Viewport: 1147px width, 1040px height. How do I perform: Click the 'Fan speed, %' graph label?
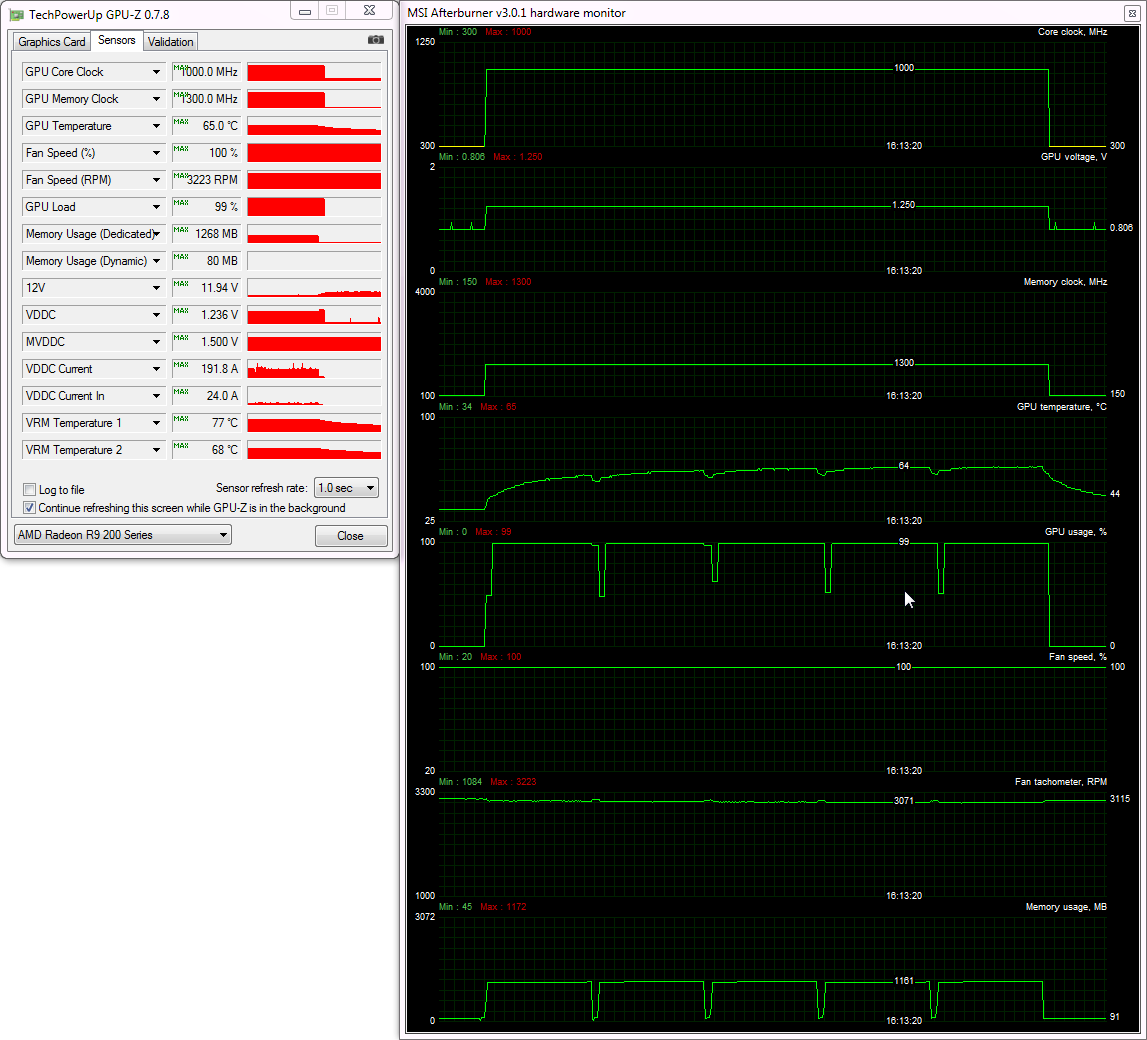(x=1078, y=657)
